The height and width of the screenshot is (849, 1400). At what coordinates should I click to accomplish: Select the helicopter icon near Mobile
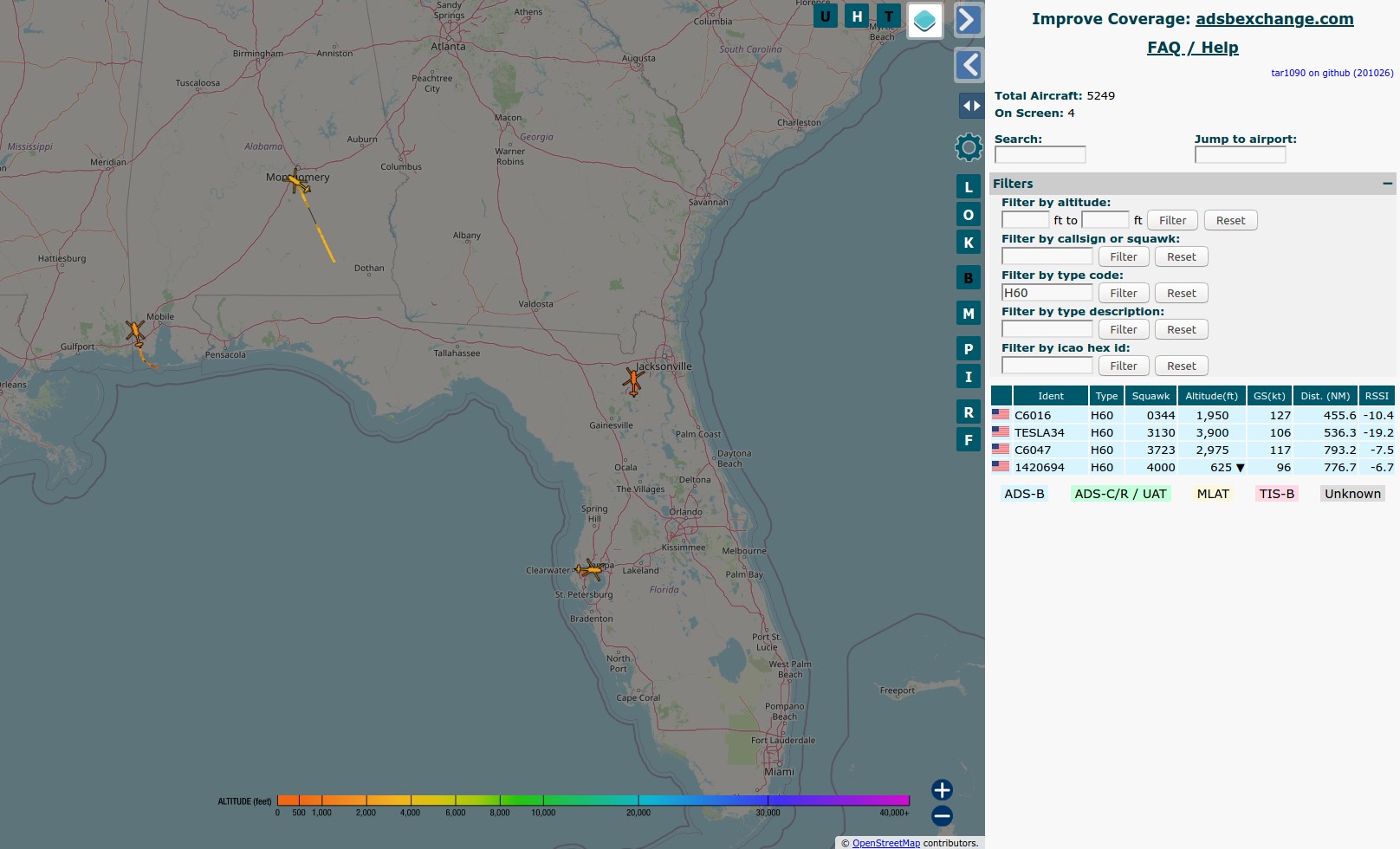pos(135,332)
